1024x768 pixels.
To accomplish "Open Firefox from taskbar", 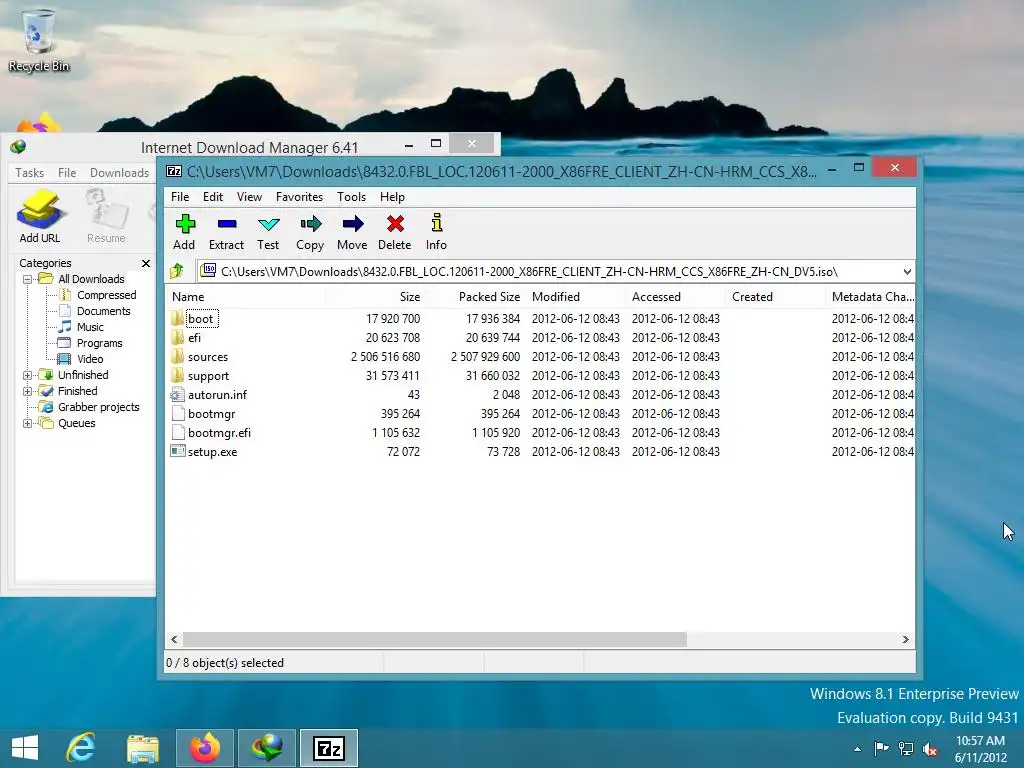I will 204,748.
